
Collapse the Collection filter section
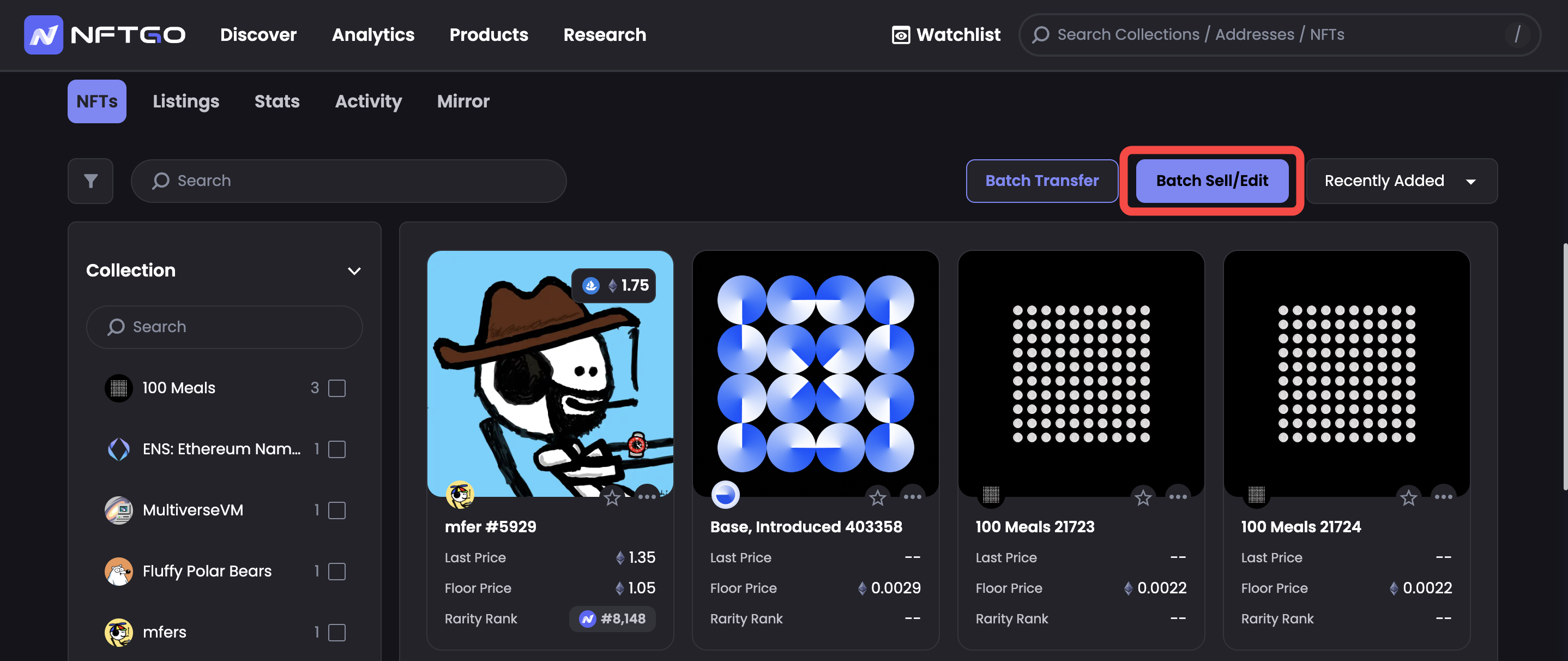tap(354, 271)
